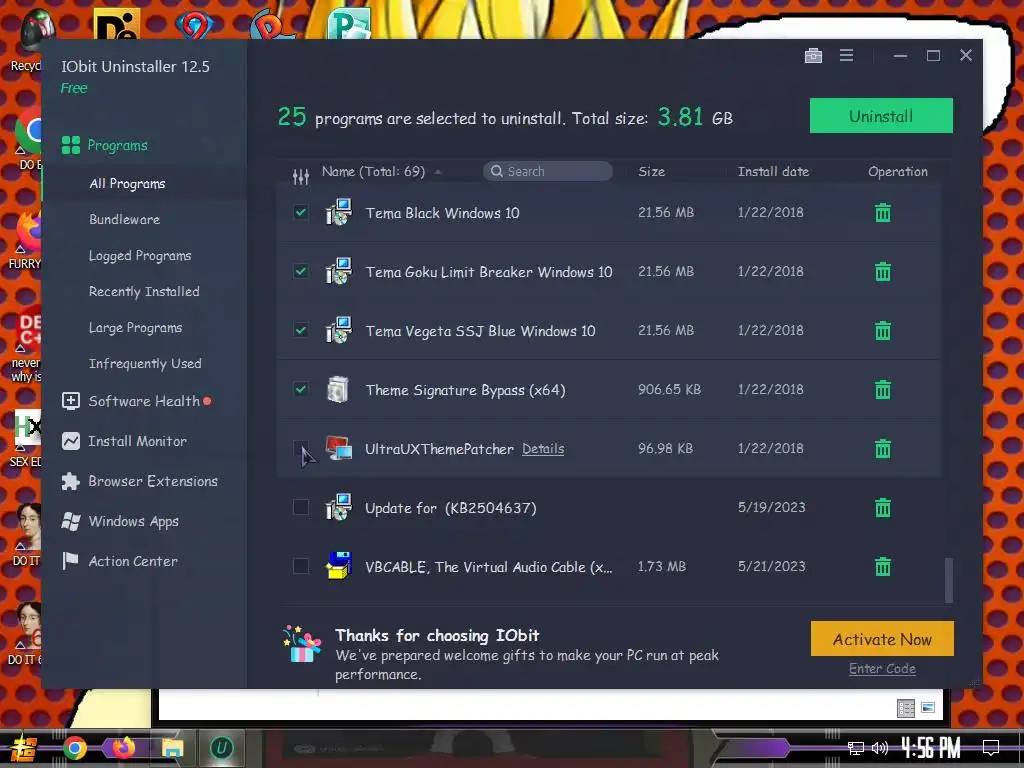Uncheck Theme Signature Bypass (x64) checkbox

(x=300, y=389)
